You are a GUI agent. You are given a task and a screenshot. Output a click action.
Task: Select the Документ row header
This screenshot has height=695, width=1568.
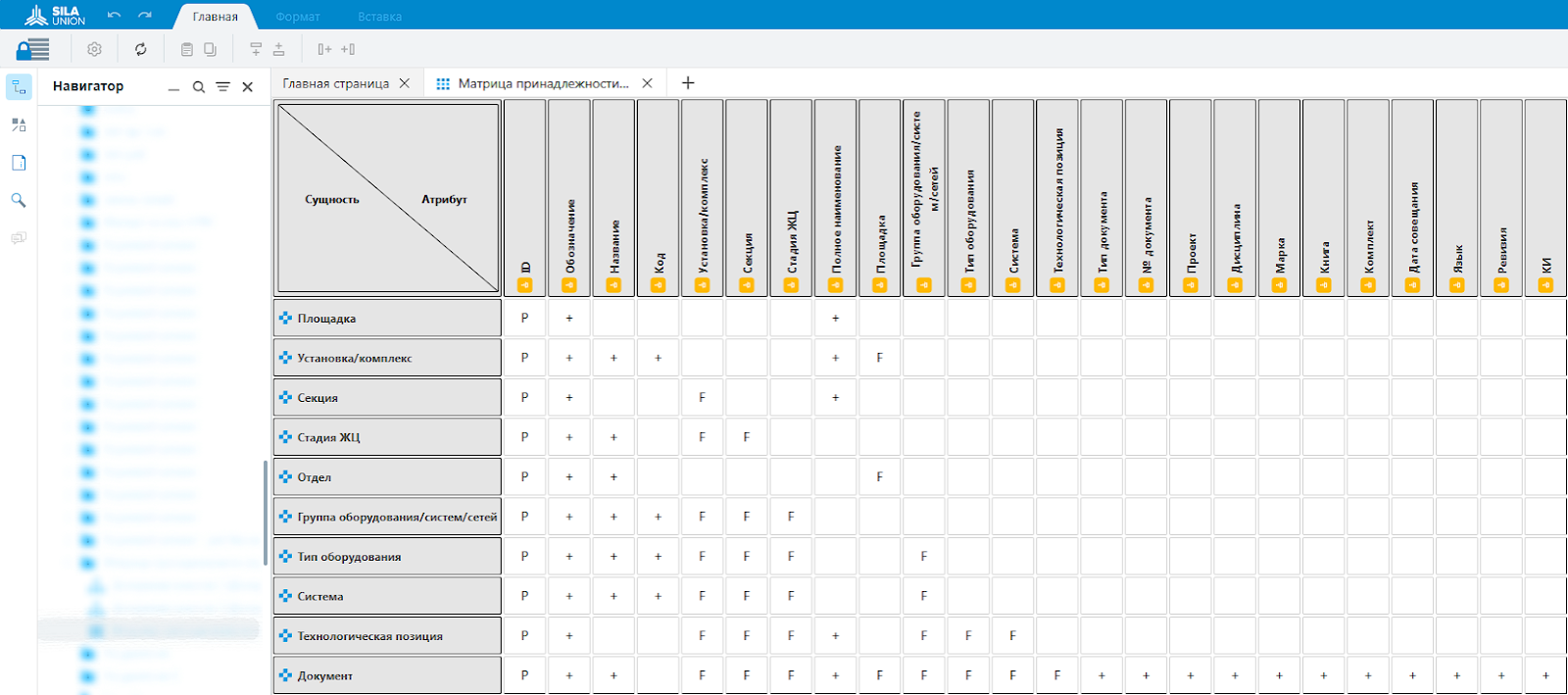point(387,675)
